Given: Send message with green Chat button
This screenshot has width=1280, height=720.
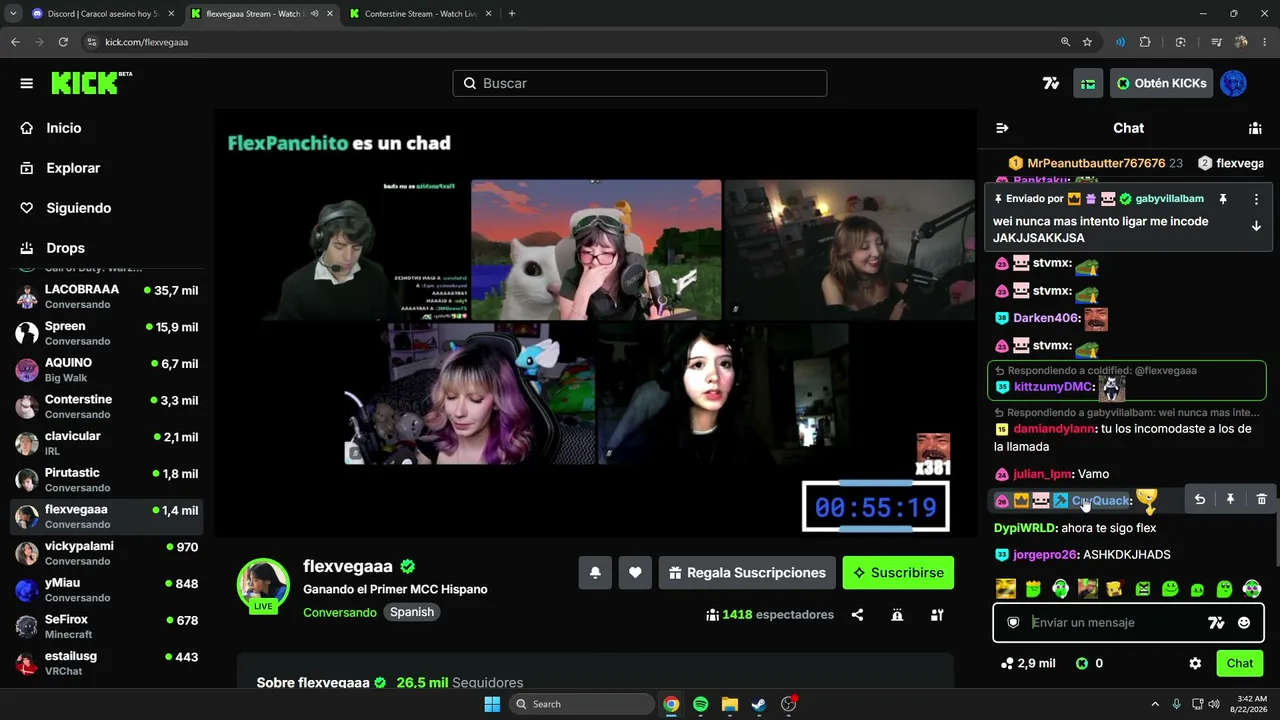Looking at the screenshot, I should coord(1240,663).
